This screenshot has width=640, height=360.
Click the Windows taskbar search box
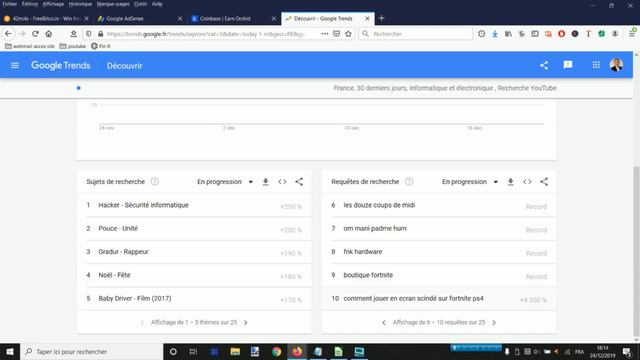91,351
